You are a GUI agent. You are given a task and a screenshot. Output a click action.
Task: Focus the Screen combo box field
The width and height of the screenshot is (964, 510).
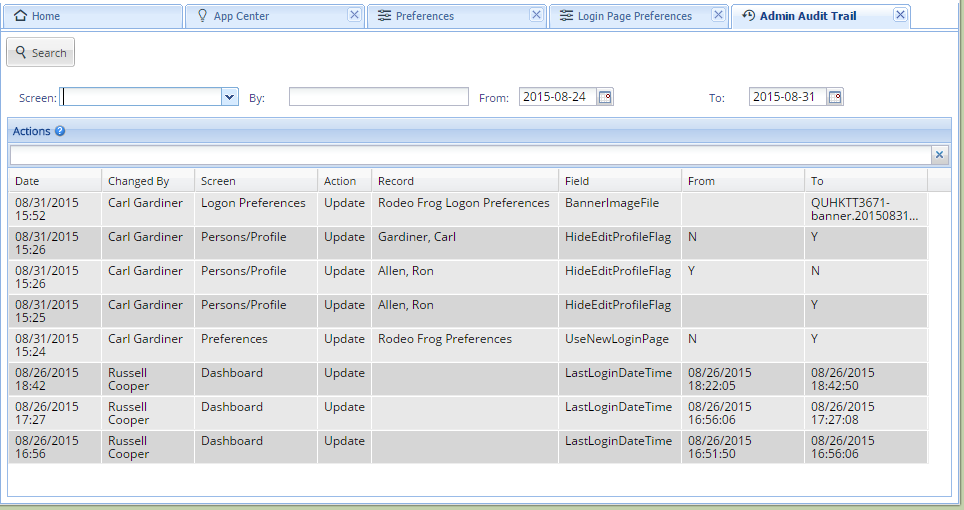[141, 97]
